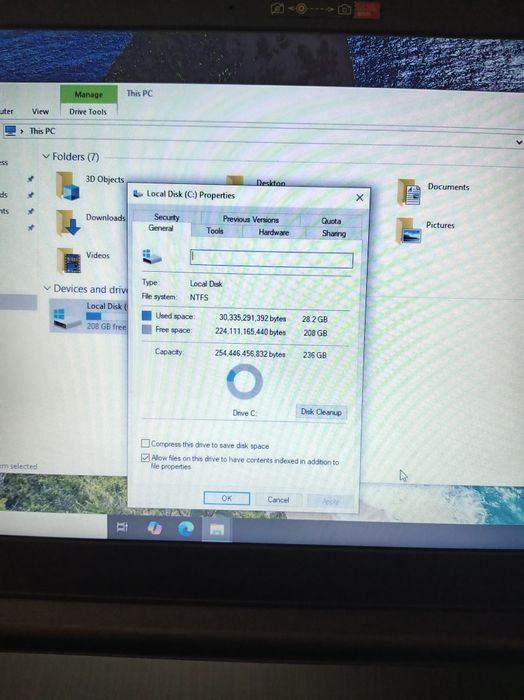Click the '224,111,165,440 bytes' free space value
Viewport: 524px width, 700px height.
pos(250,331)
